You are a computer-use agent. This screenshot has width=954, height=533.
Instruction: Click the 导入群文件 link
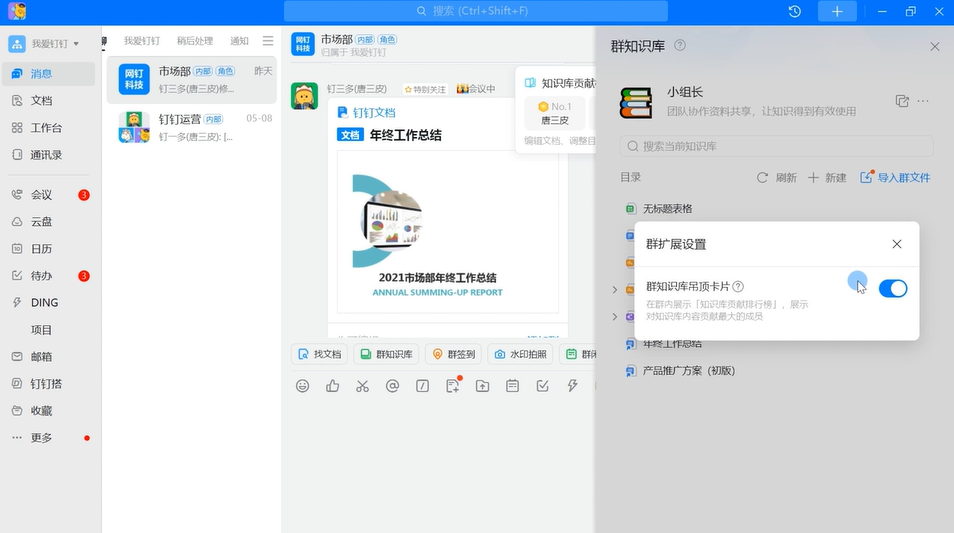(x=895, y=177)
